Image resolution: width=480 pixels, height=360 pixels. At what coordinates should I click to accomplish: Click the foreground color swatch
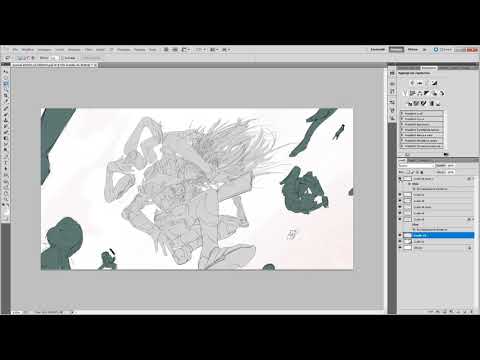pos(5,210)
